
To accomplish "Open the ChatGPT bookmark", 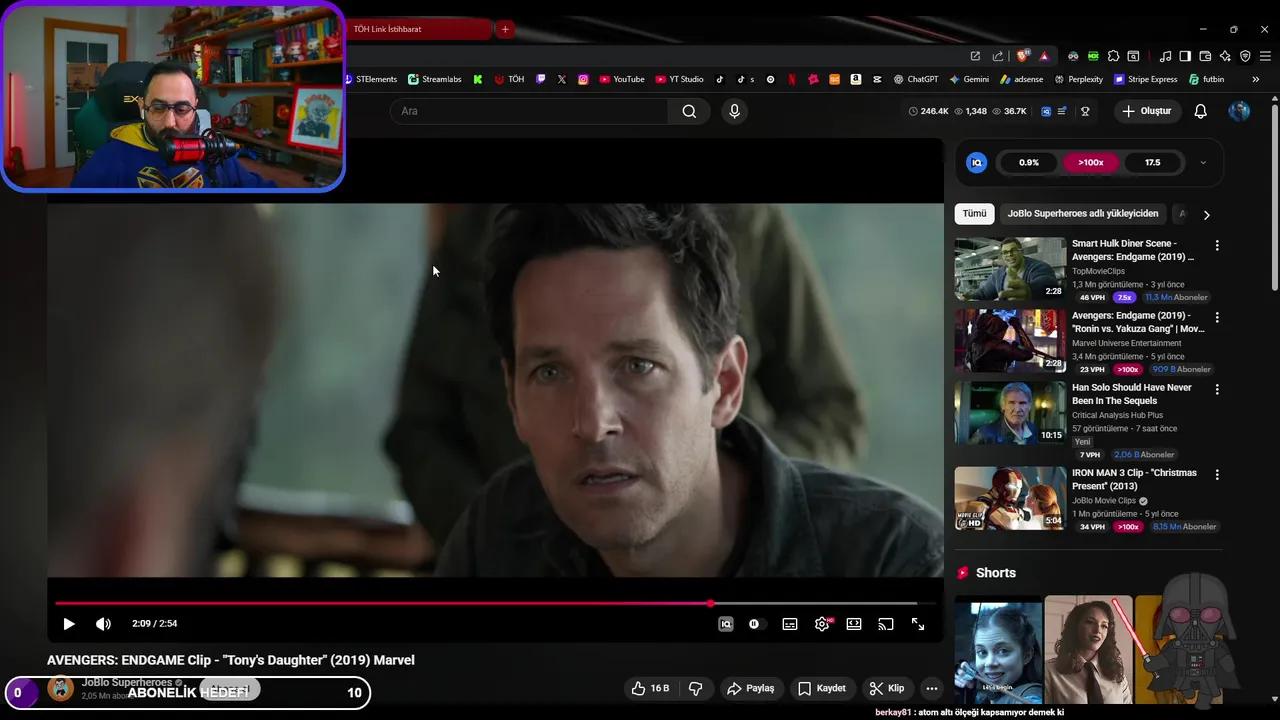I will [916, 79].
